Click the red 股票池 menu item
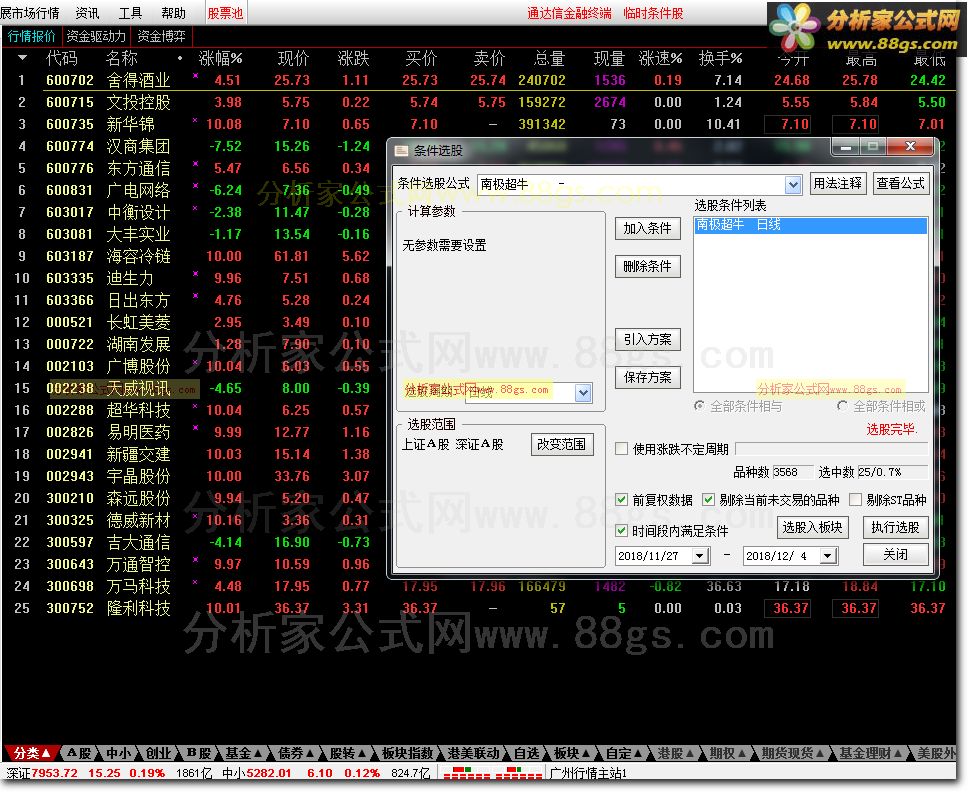Viewport: 969px width, 792px height. [x=224, y=13]
